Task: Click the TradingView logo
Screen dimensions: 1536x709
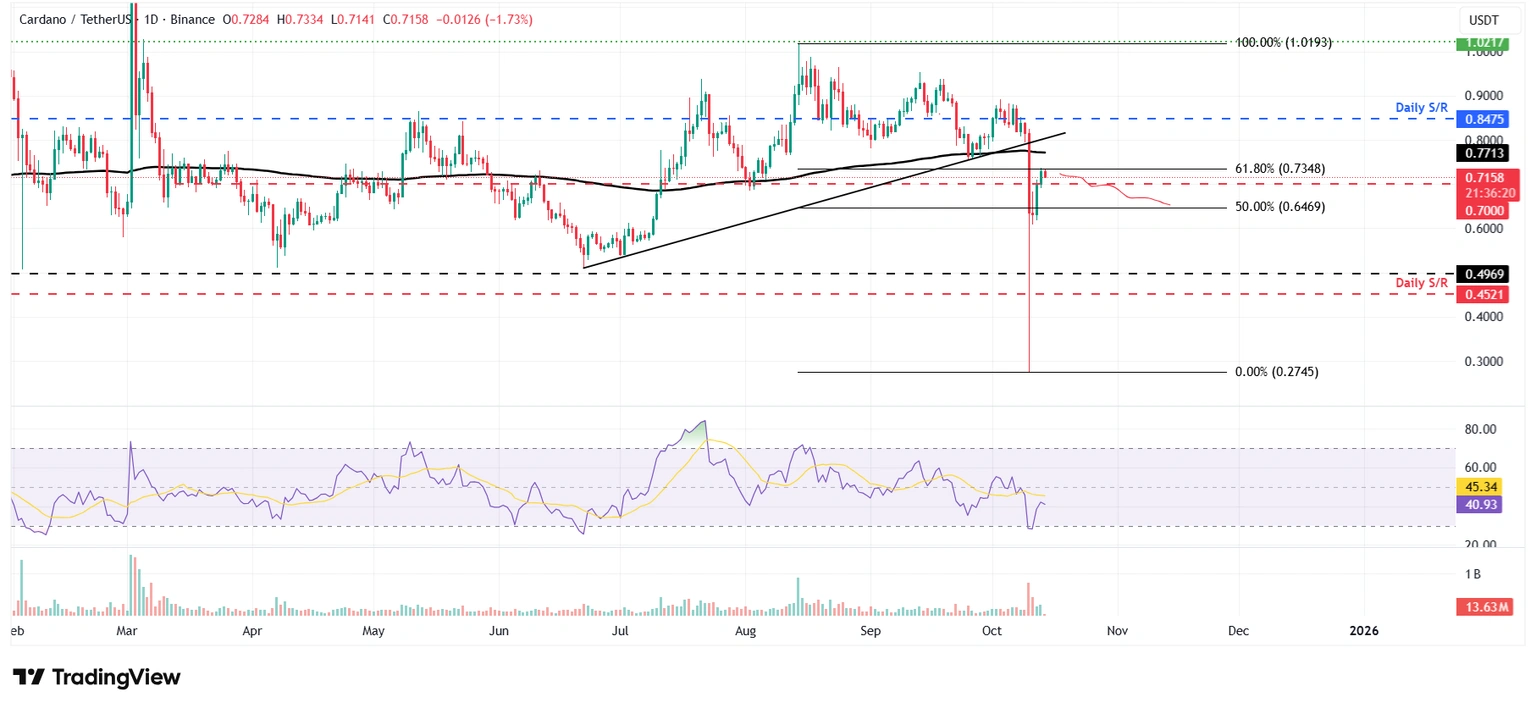Action: click(95, 677)
